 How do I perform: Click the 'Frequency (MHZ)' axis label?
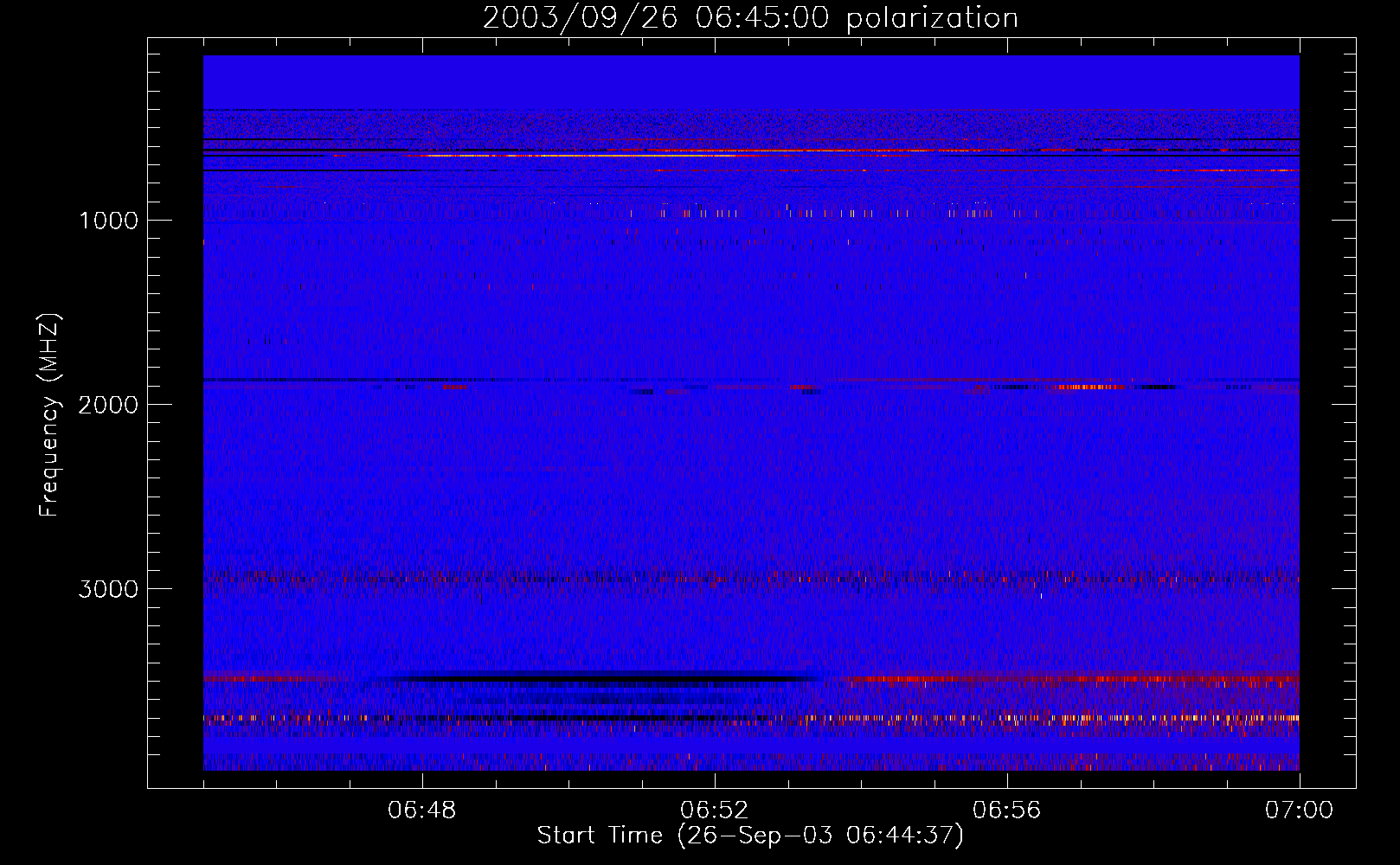(x=49, y=415)
